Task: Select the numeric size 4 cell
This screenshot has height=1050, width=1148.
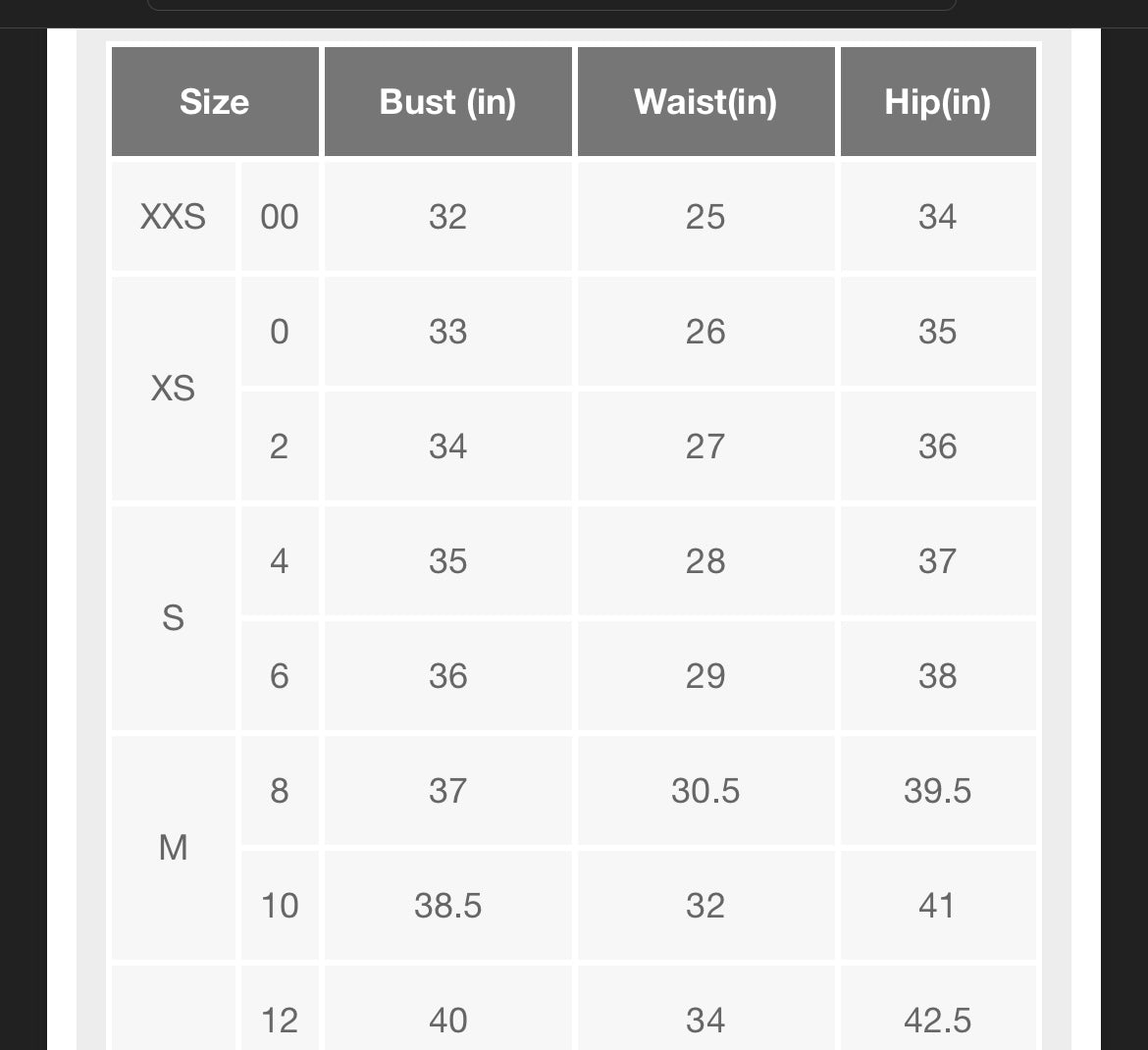Action: click(x=280, y=561)
